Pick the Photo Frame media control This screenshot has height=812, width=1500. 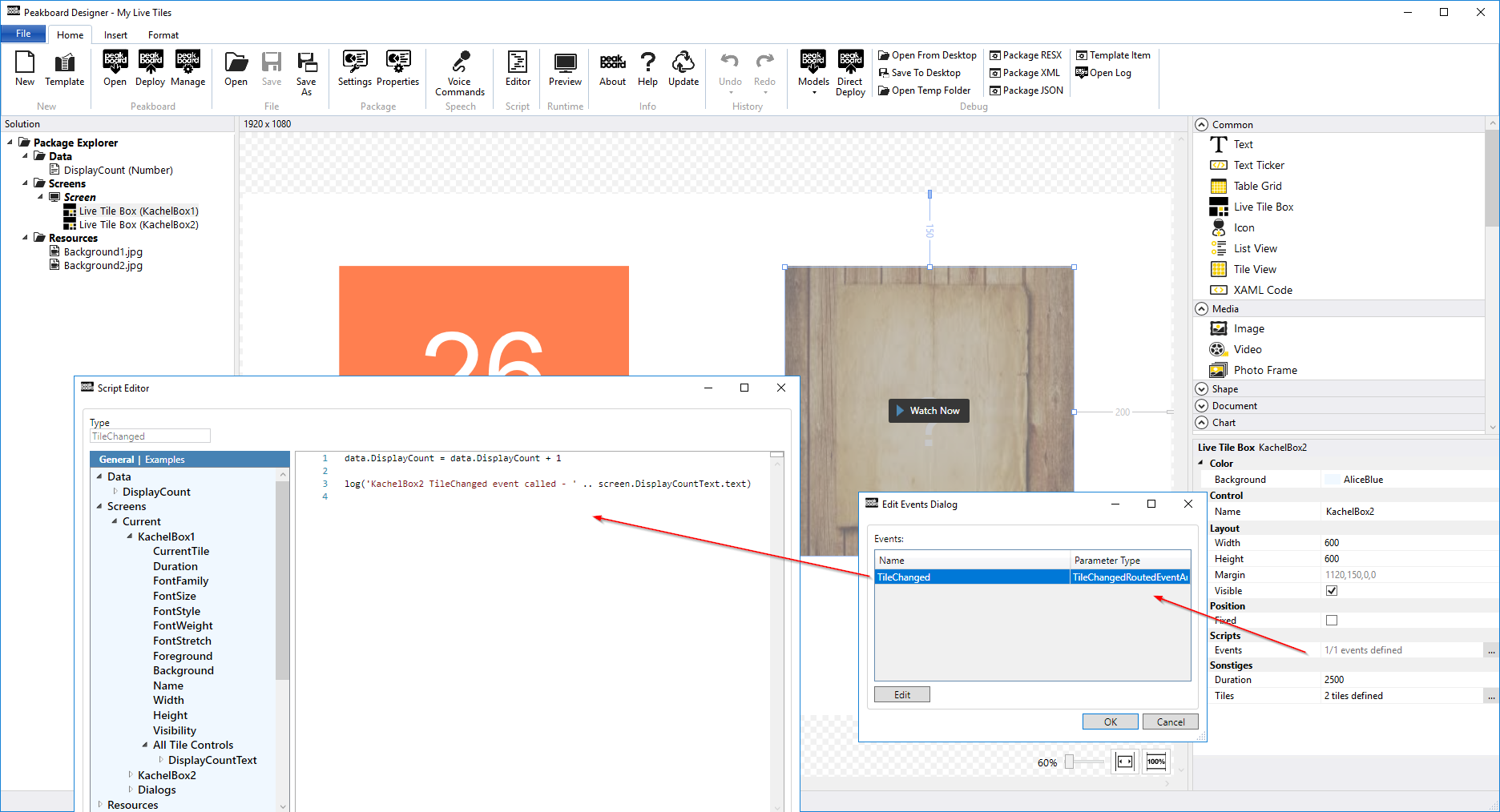point(1264,370)
